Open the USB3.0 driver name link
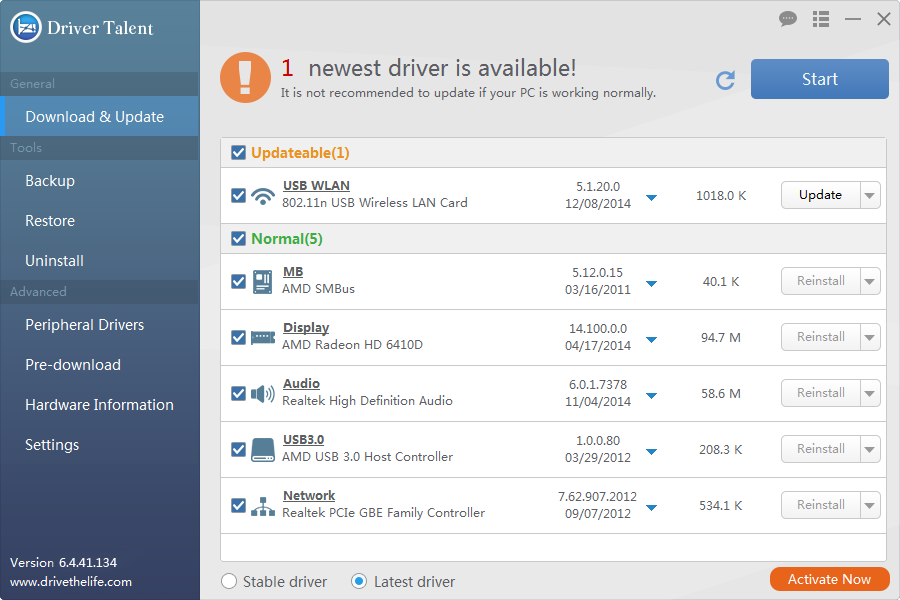The width and height of the screenshot is (900, 600). tap(303, 440)
